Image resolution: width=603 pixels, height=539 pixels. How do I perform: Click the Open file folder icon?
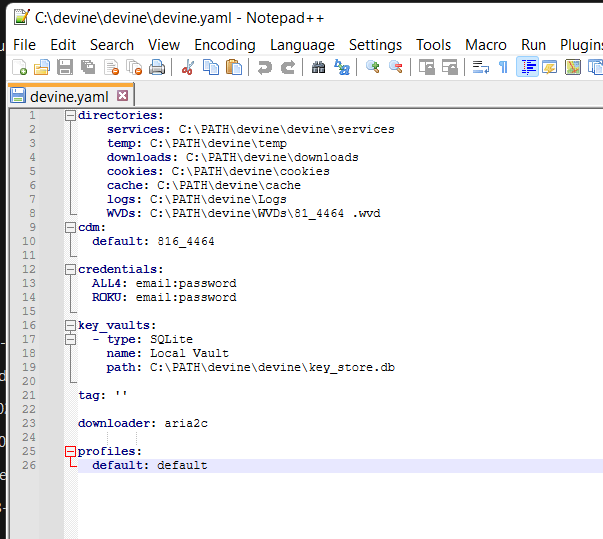(x=41, y=67)
